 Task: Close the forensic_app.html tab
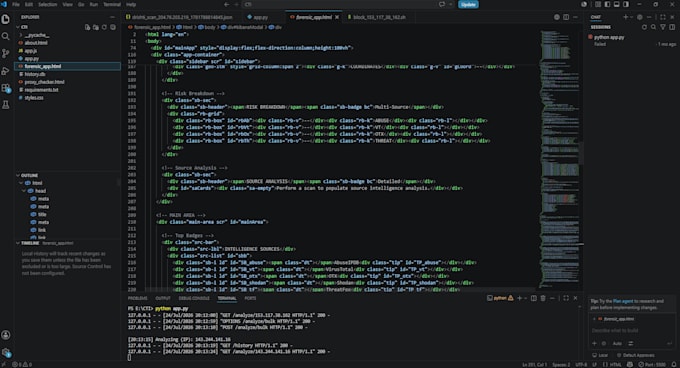tap(337, 17)
